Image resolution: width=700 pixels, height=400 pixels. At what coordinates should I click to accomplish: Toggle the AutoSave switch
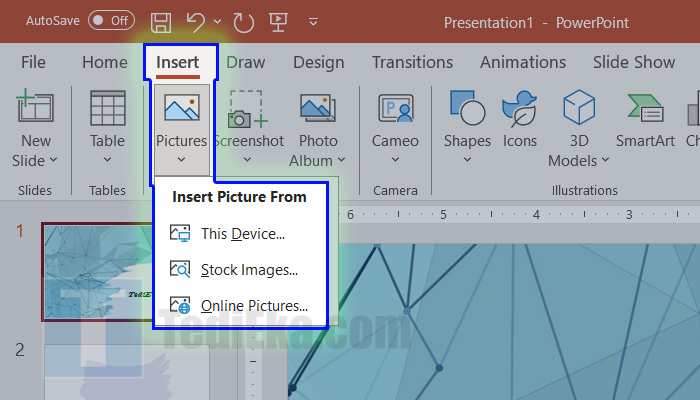click(111, 21)
